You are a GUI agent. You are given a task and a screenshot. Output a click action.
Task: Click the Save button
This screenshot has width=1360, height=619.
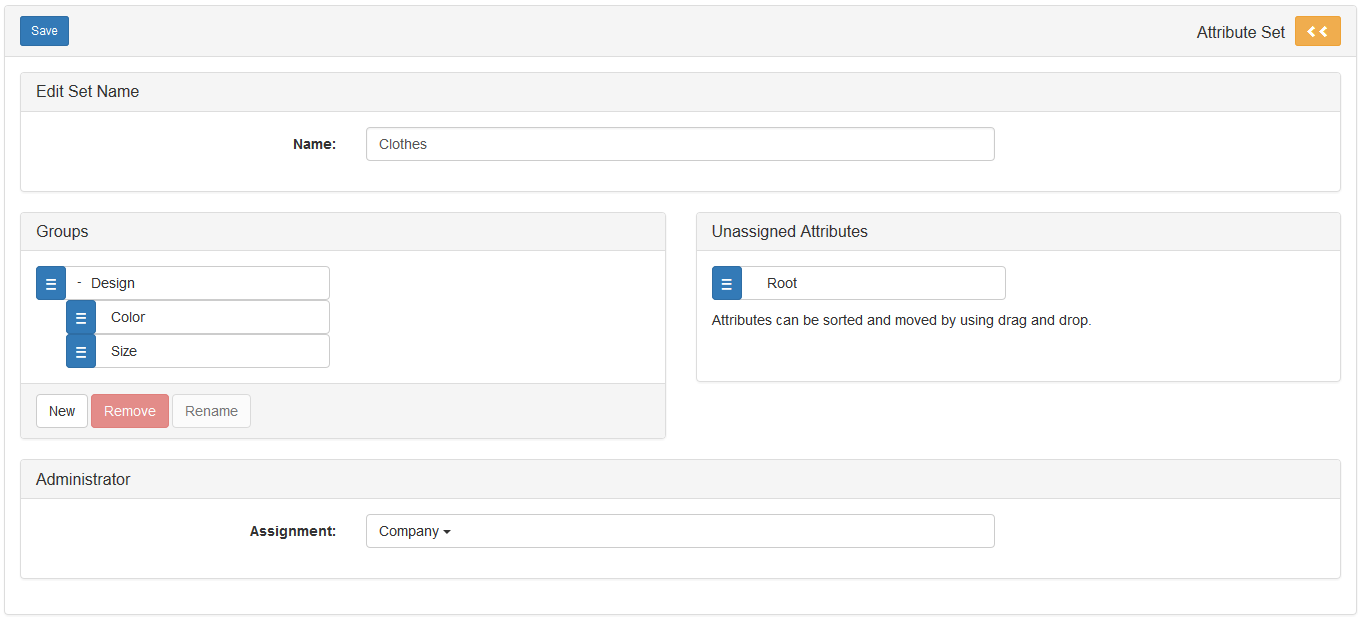coord(44,31)
